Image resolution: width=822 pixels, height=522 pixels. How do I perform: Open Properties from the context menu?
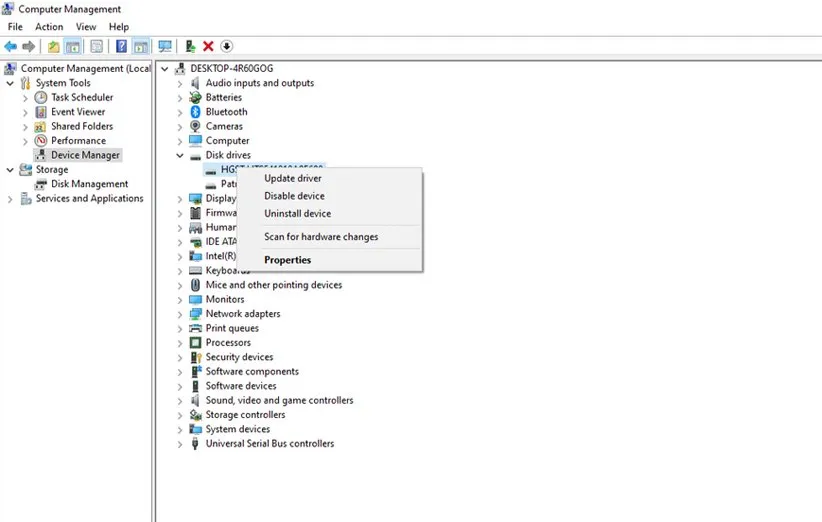tap(287, 260)
